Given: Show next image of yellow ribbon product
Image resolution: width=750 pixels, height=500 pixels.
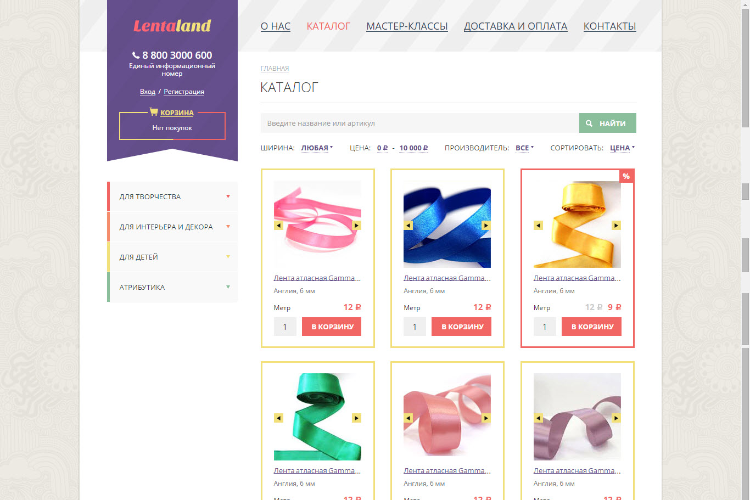Looking at the screenshot, I should click(x=616, y=225).
